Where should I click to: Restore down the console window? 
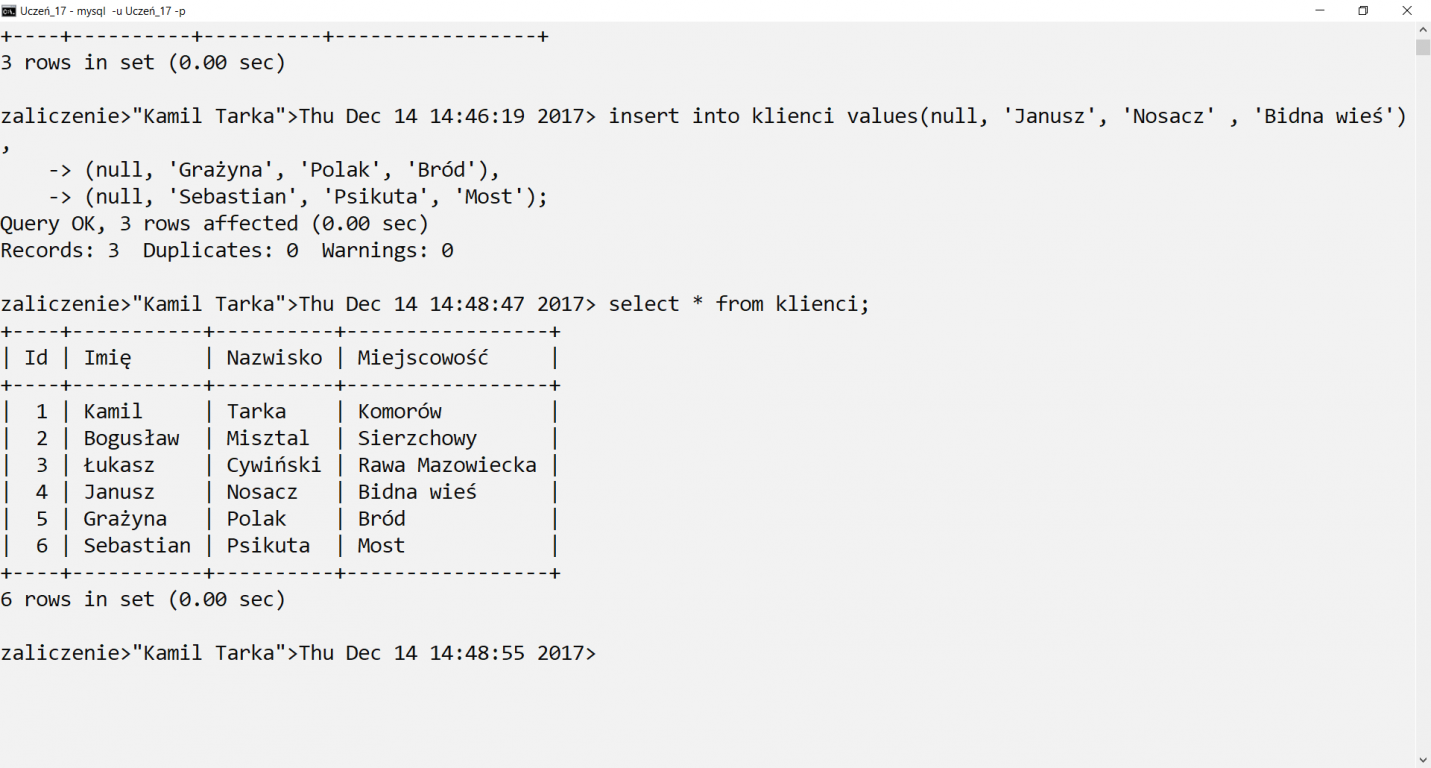[x=1363, y=10]
